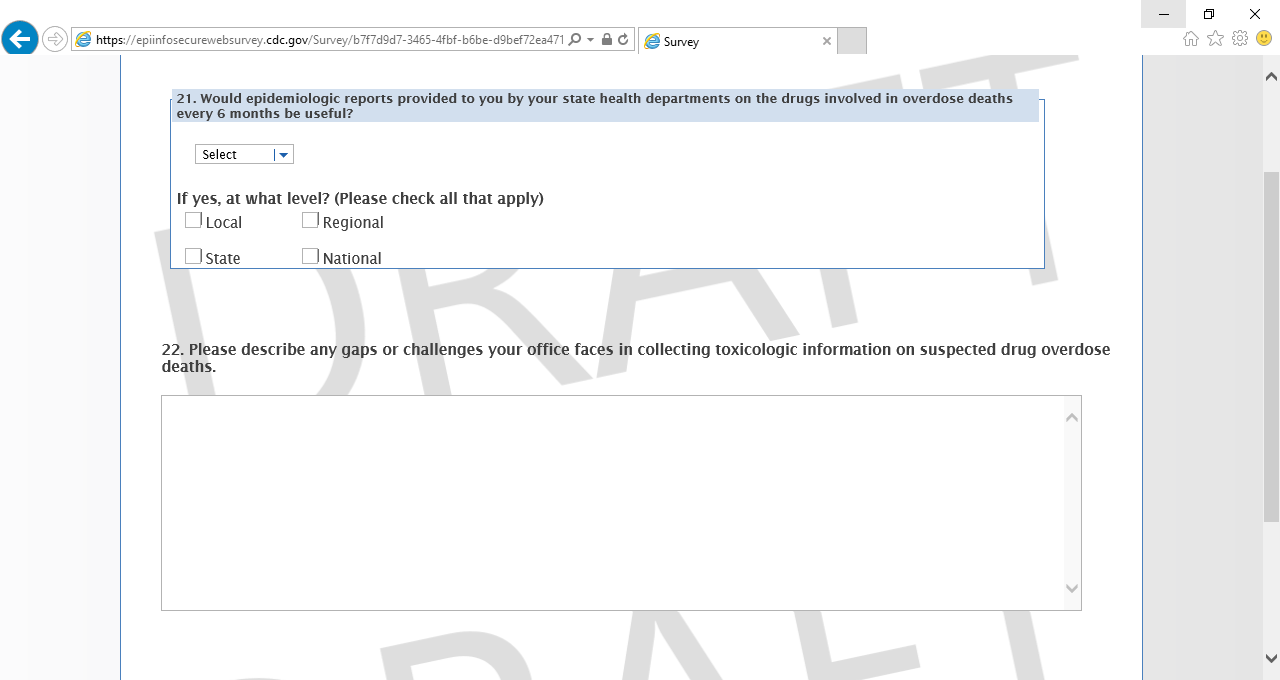Go back with the browser back arrow
Image resolution: width=1280 pixels, height=680 pixels.
(20, 39)
